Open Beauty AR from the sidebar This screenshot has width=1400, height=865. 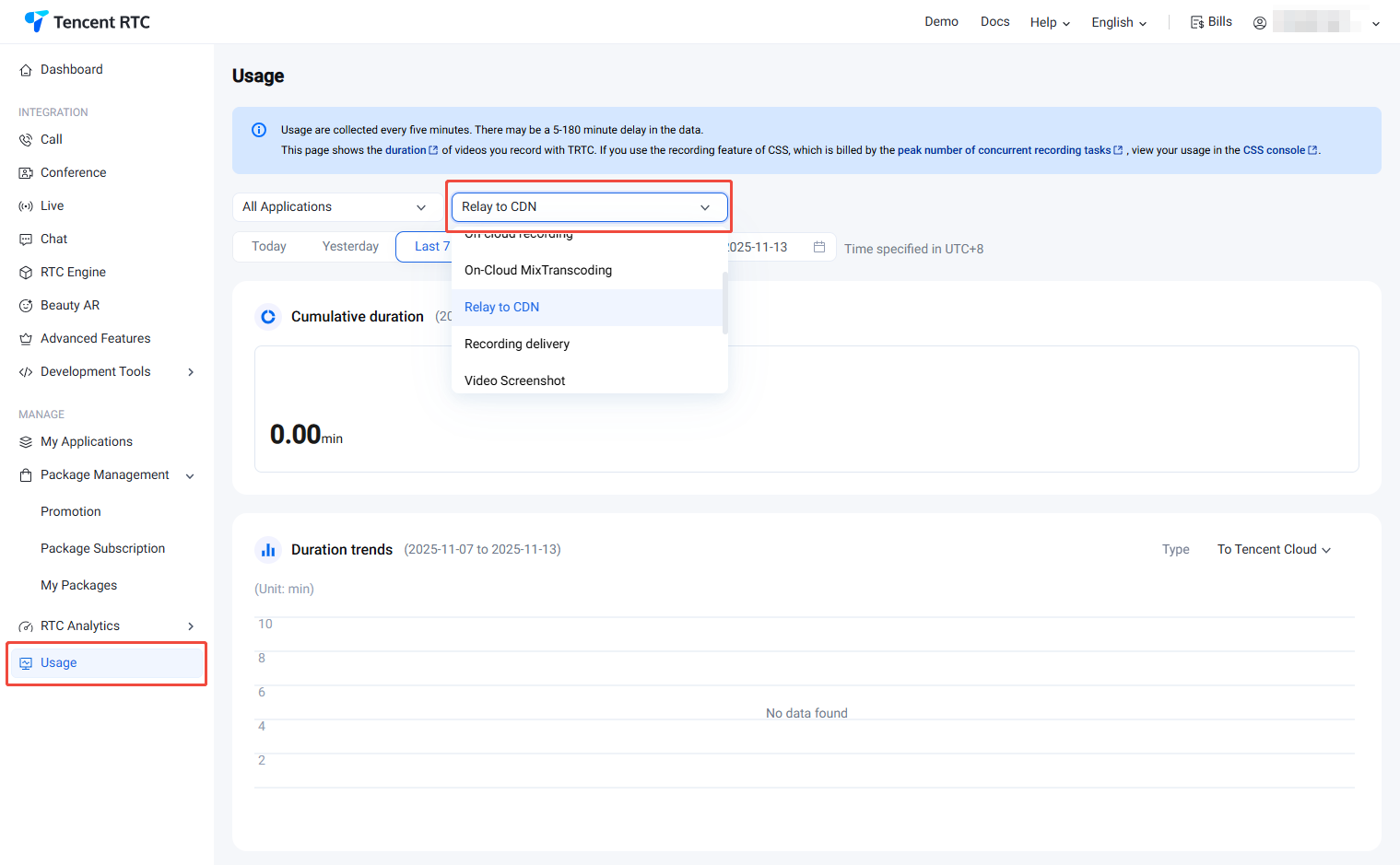tap(70, 305)
